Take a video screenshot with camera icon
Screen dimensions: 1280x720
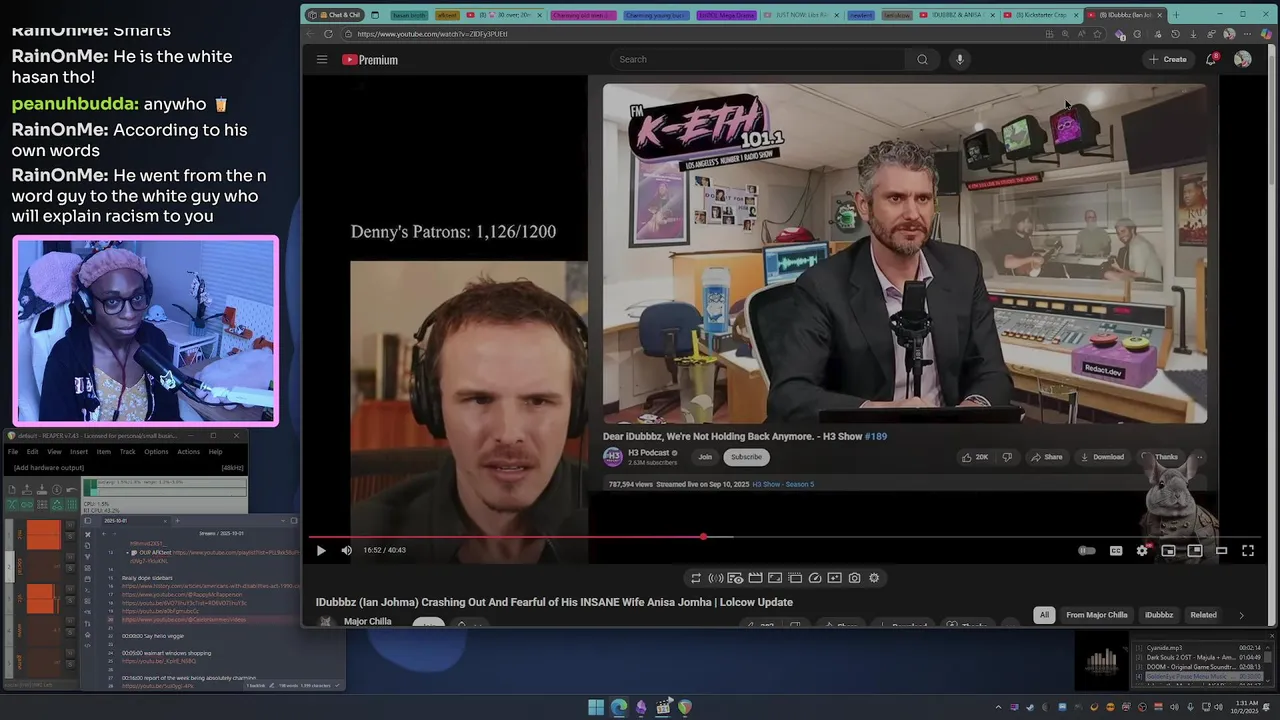click(854, 578)
